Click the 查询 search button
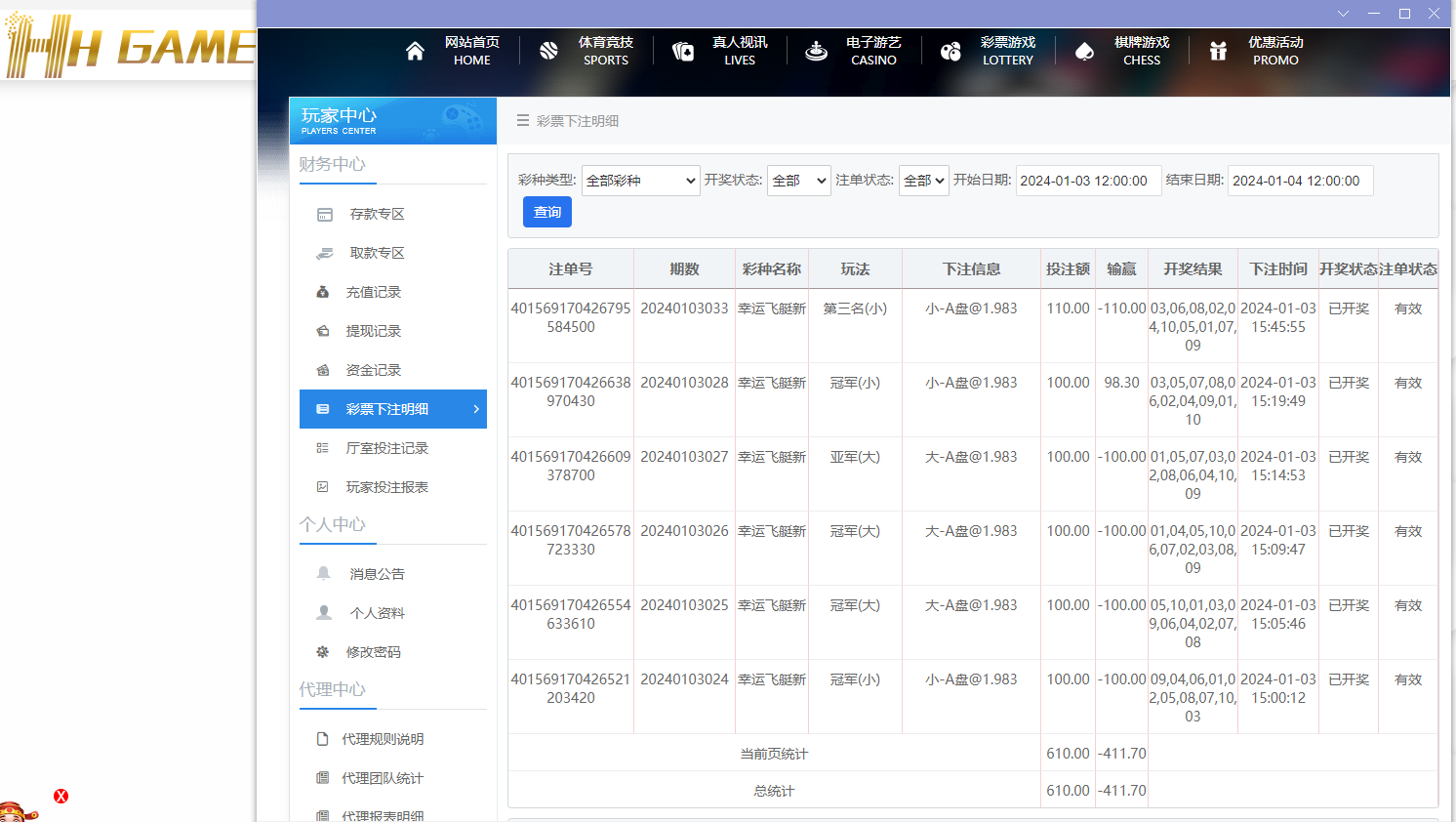Image resolution: width=1456 pixels, height=822 pixels. click(x=547, y=212)
